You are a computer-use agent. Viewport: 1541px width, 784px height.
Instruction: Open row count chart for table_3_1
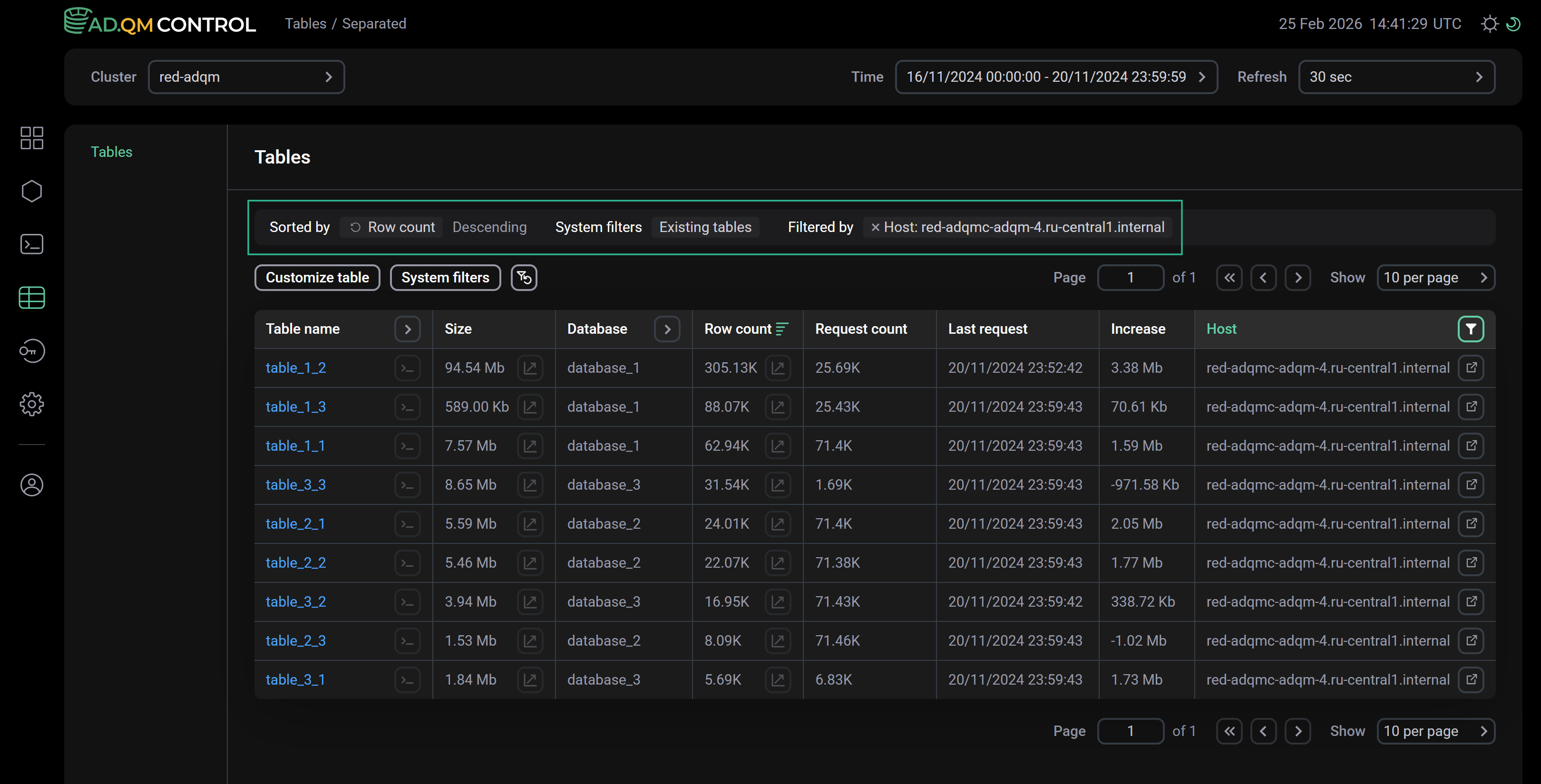(778, 680)
